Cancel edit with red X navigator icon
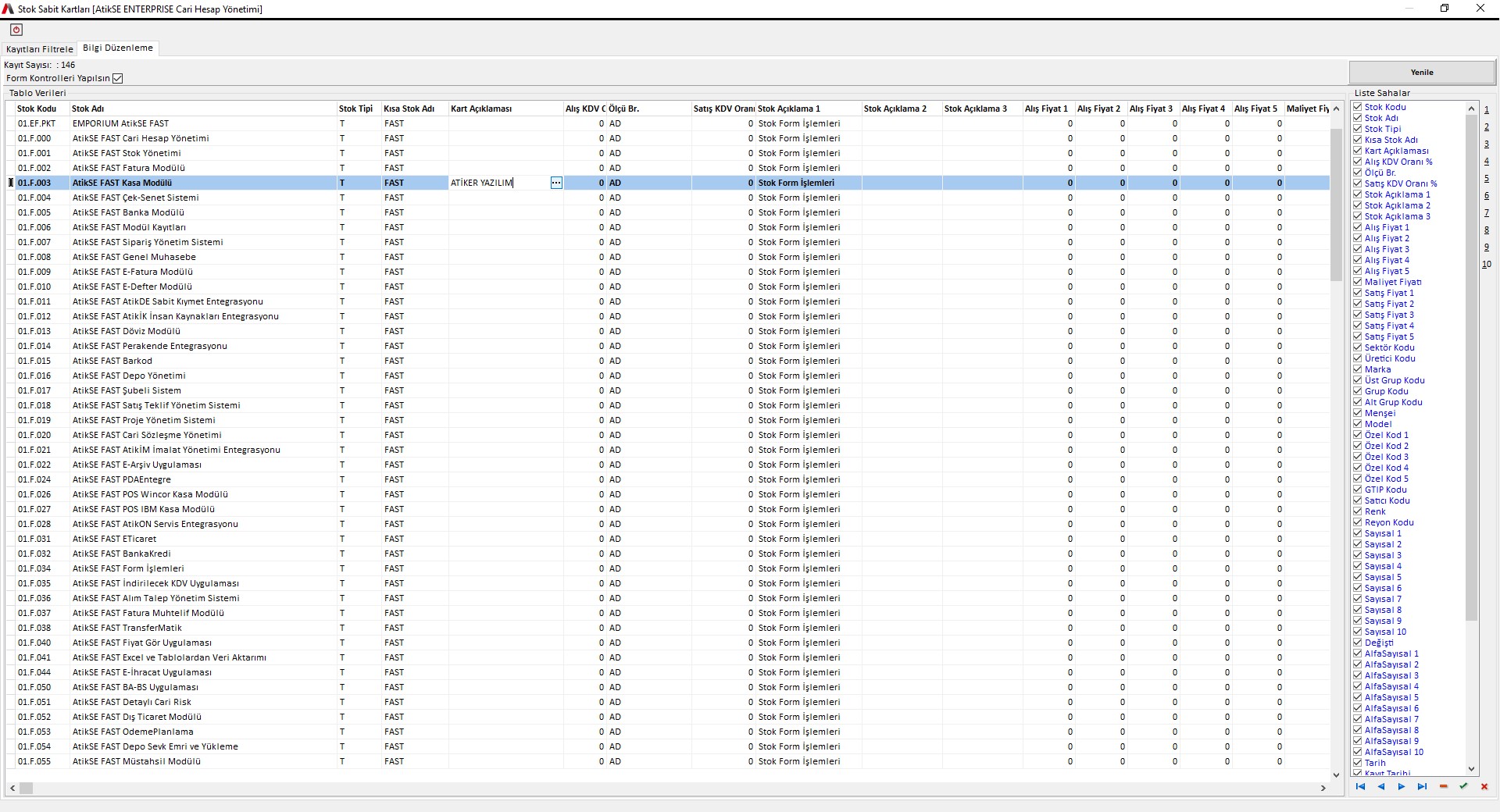Screen dimensions: 1500x812 (x=1484, y=786)
